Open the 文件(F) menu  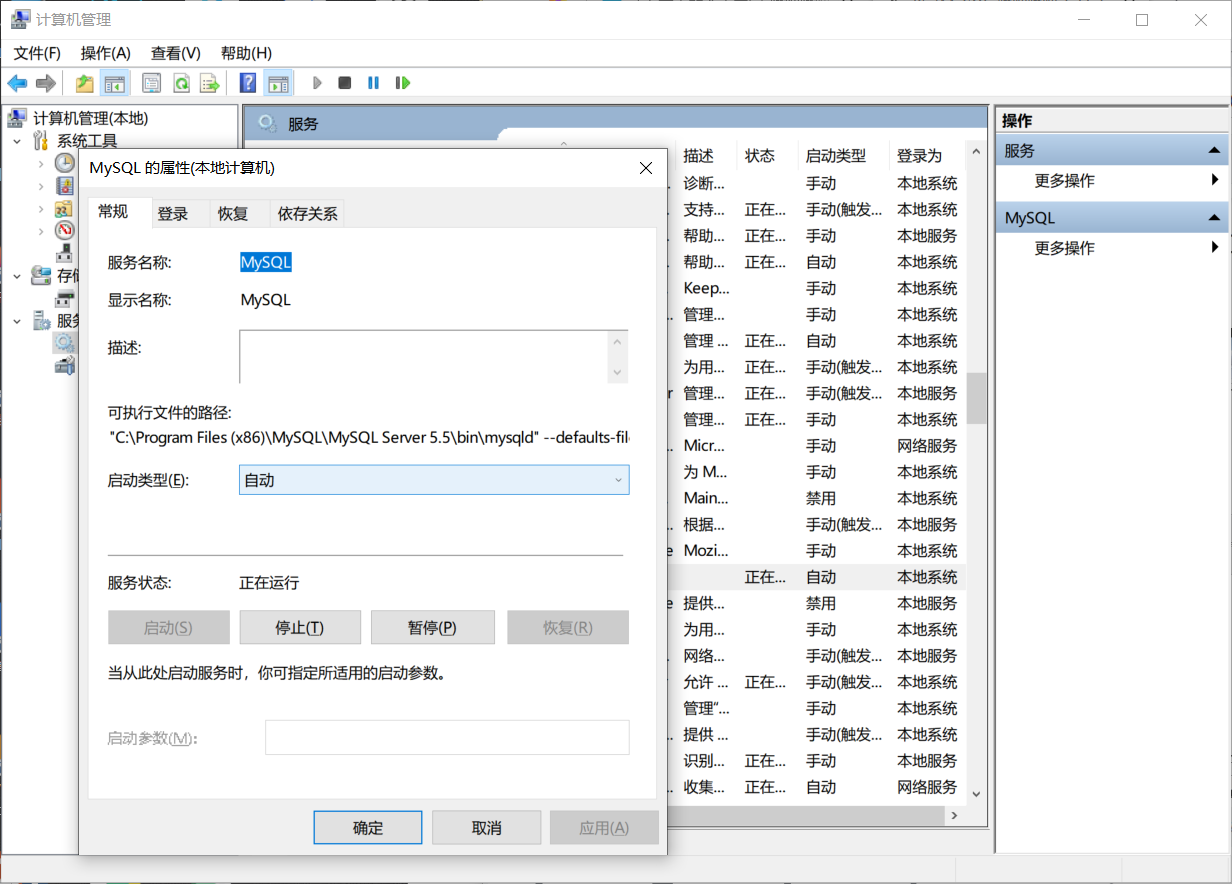pyautogui.click(x=37, y=53)
